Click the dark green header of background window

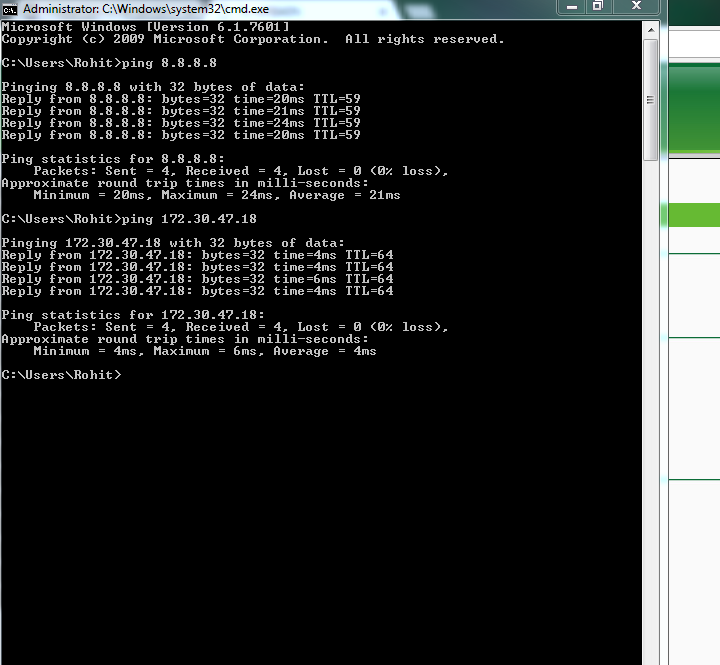point(692,110)
